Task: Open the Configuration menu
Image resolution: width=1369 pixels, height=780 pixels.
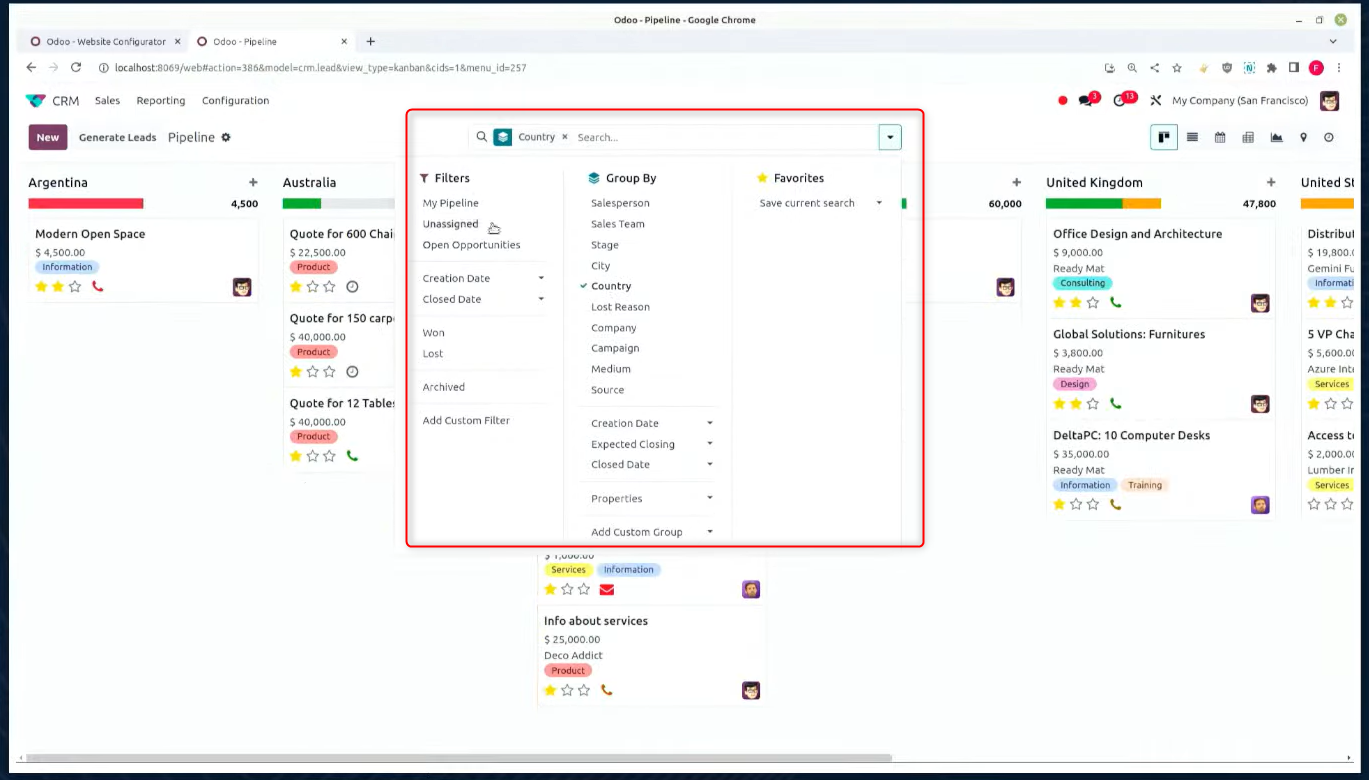Action: [x=235, y=101]
